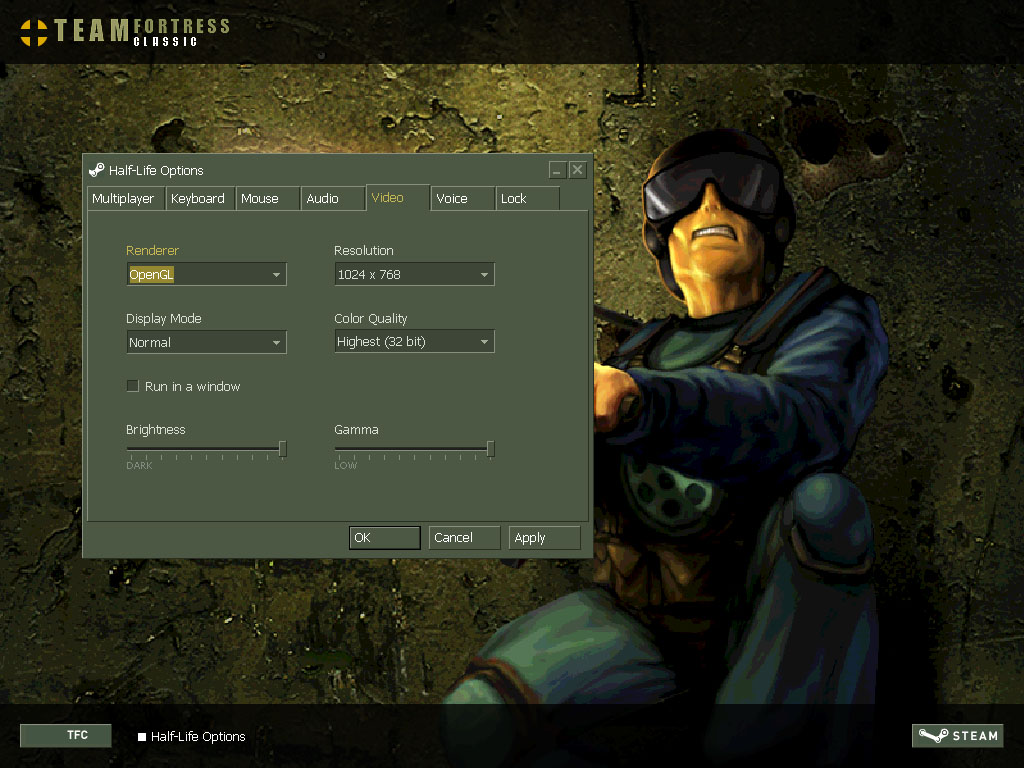
Task: Minimize the Half-Life Options dialog
Action: tap(557, 170)
